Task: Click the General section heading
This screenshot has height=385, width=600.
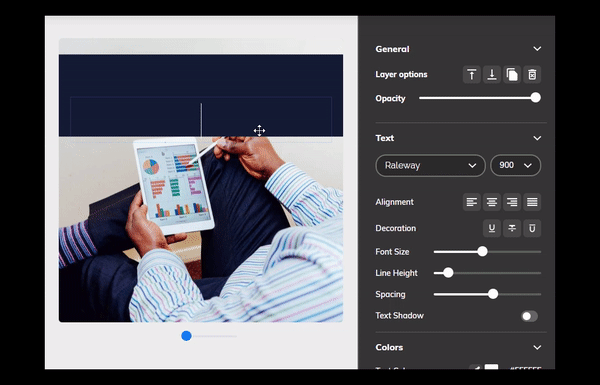Action: point(392,49)
